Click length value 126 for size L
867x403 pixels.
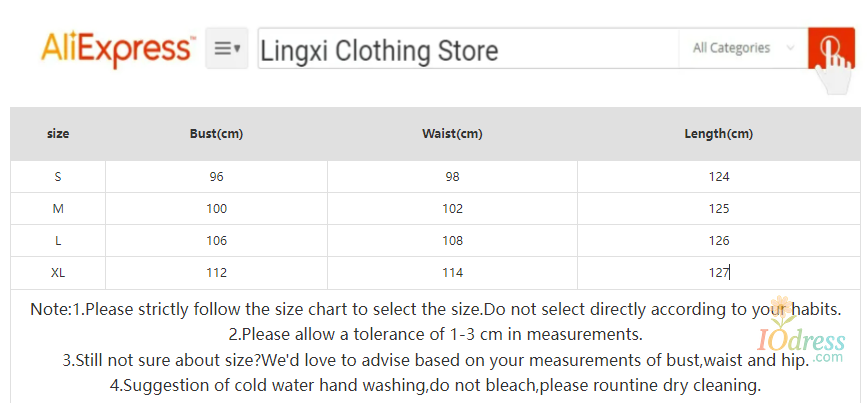tap(718, 241)
